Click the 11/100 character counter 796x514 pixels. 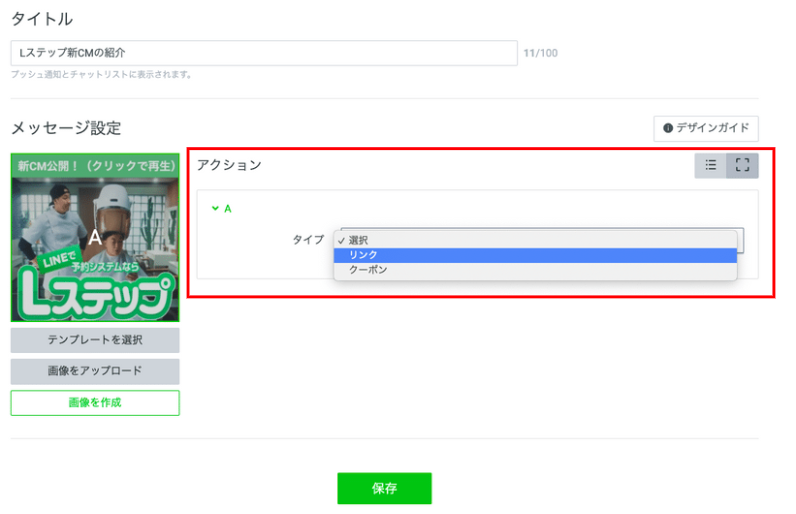[x=541, y=53]
